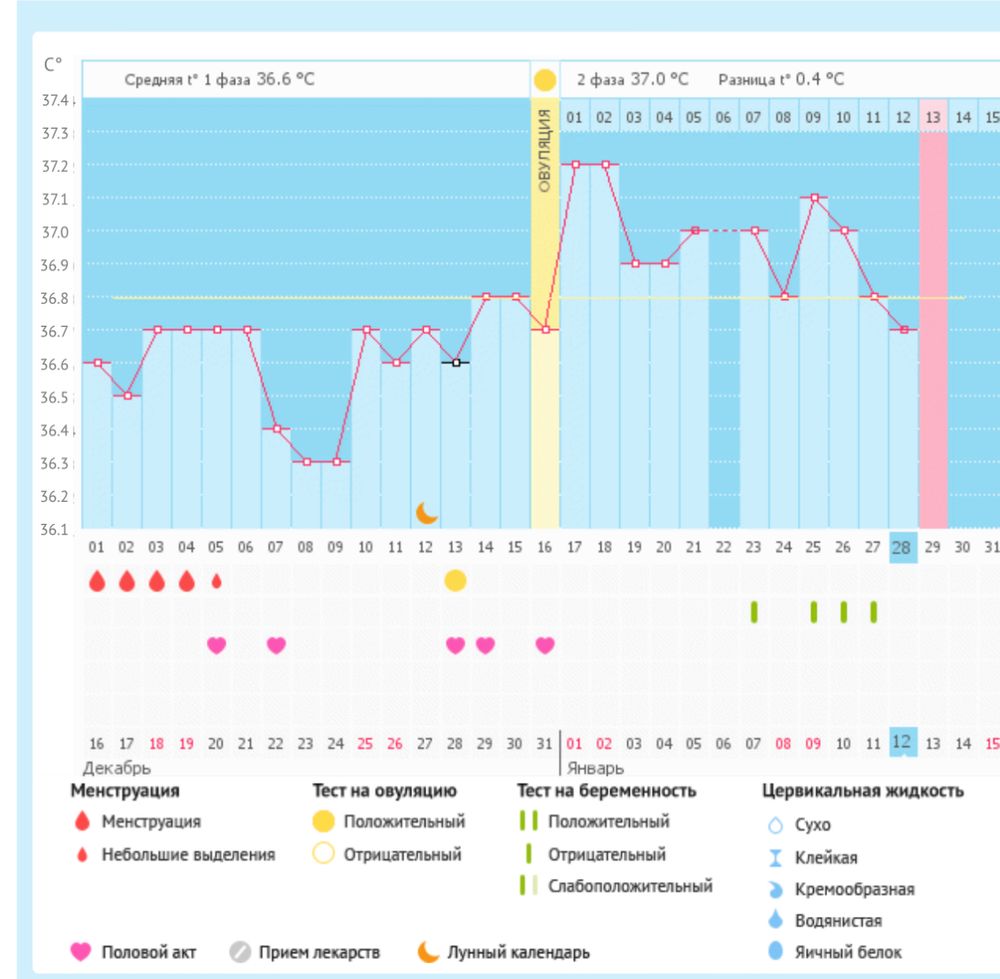Select the positive ovulation test marker on day 13
The height and width of the screenshot is (979, 1000).
tap(455, 581)
